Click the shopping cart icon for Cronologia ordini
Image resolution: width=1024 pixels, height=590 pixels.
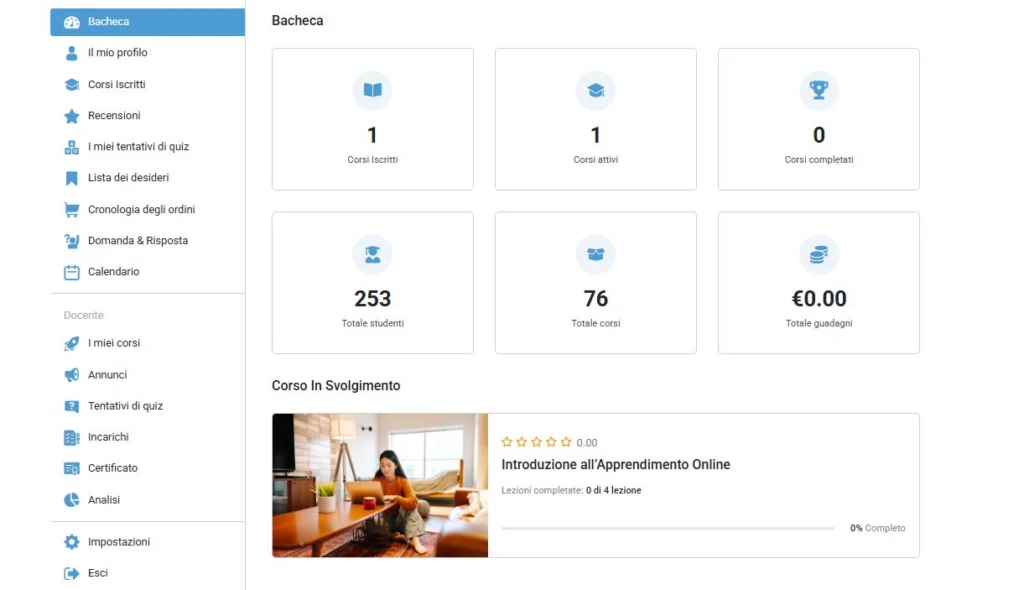pyautogui.click(x=71, y=210)
